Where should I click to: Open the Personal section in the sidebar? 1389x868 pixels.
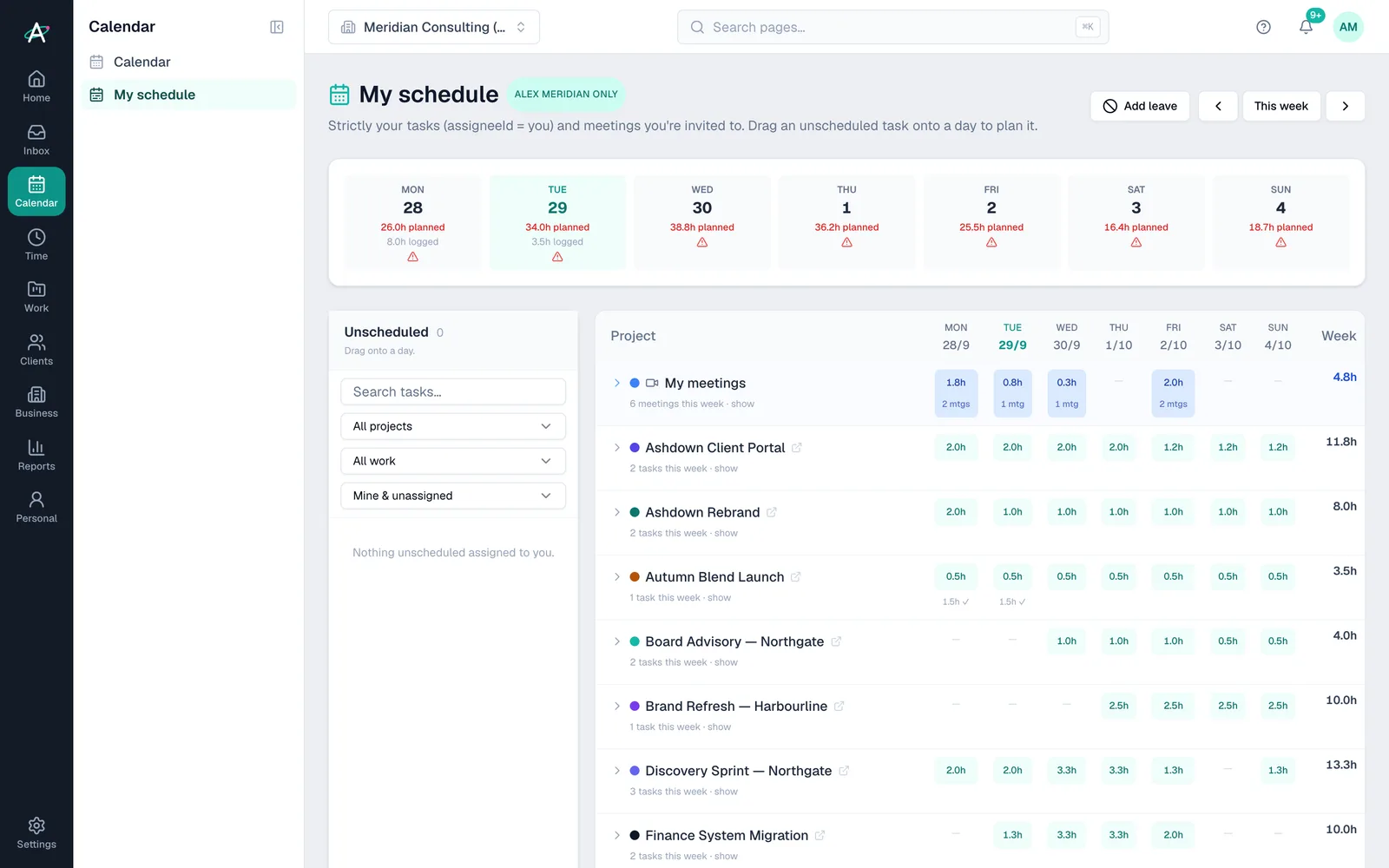tap(36, 507)
